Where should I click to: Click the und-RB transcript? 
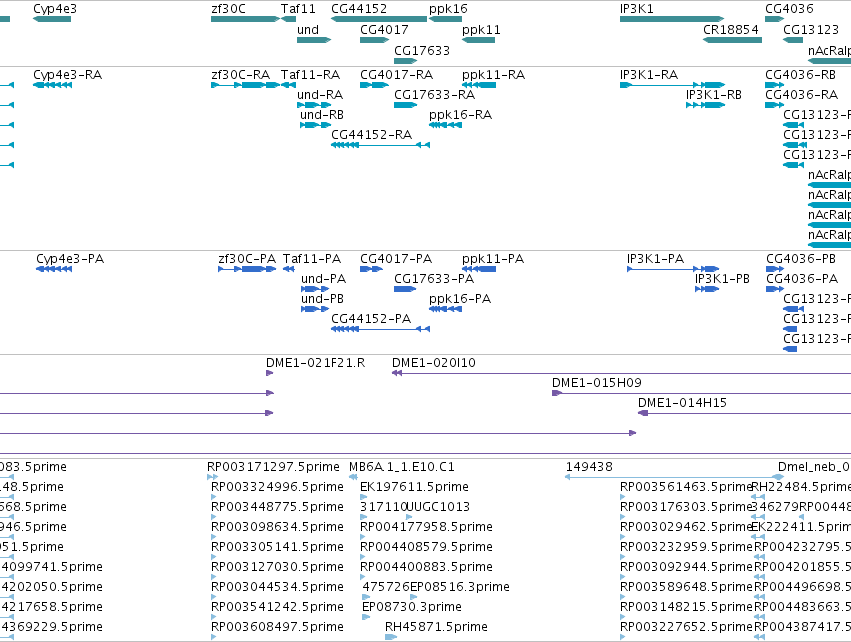(315, 125)
